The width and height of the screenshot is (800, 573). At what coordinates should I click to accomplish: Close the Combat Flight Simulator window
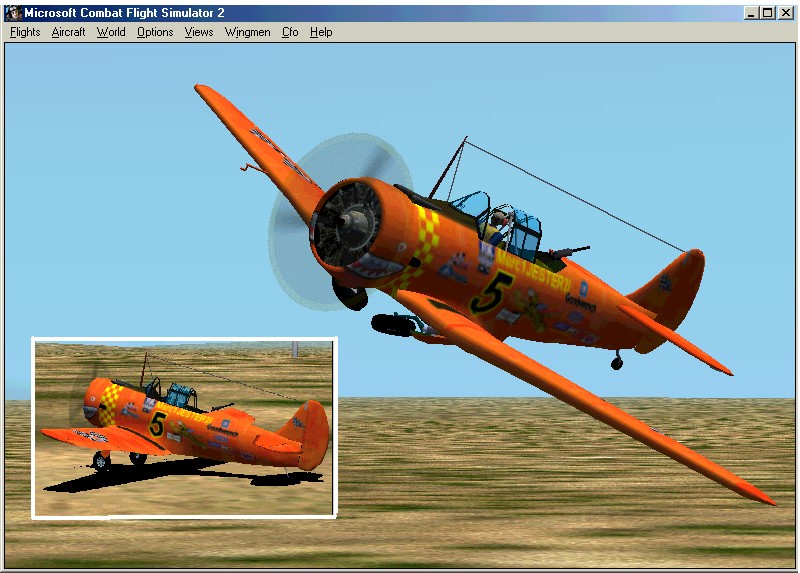(x=785, y=13)
